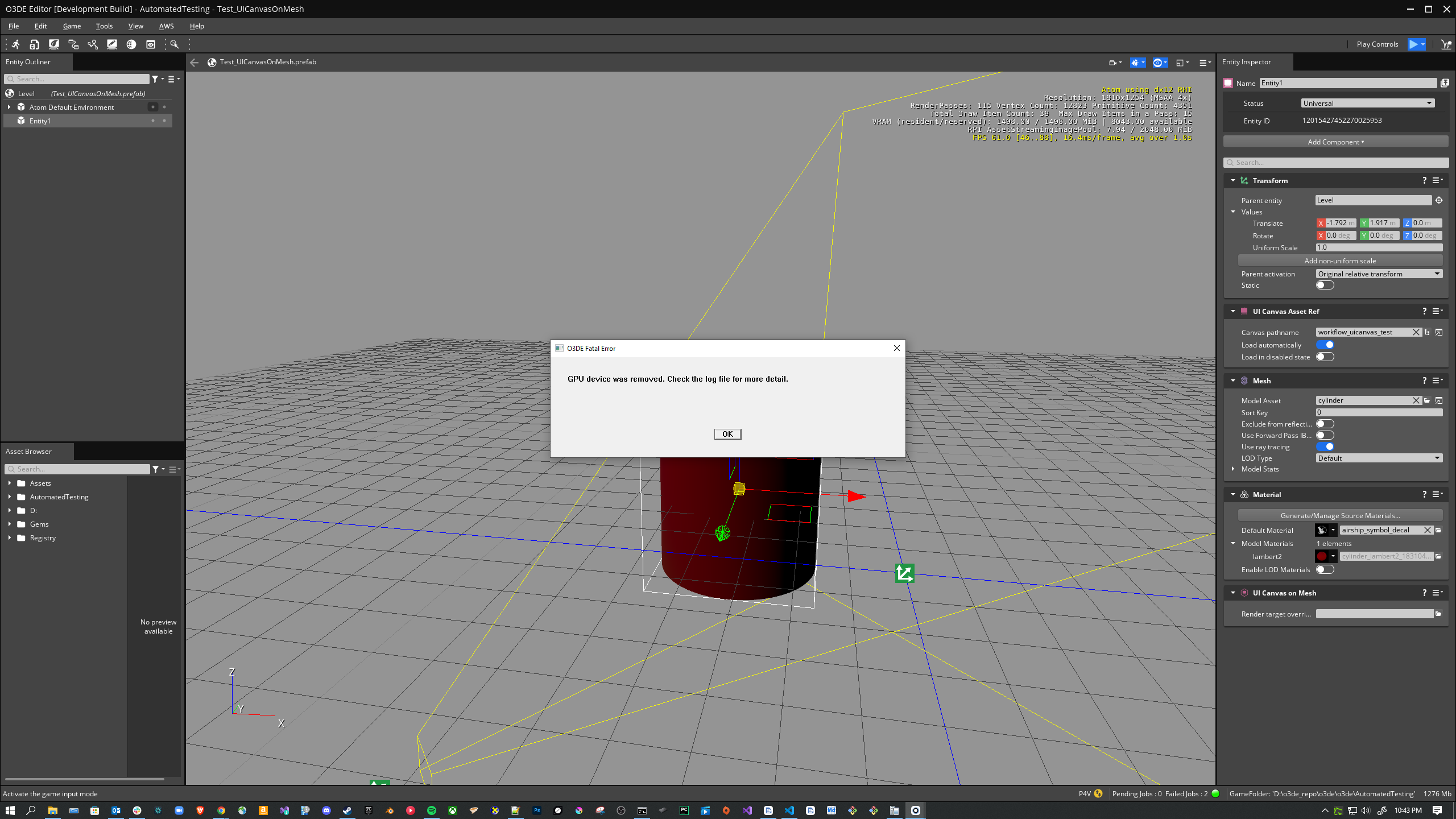Image resolution: width=1456 pixels, height=819 pixels.
Task: Click the viewport camera options icon
Action: point(1112,63)
